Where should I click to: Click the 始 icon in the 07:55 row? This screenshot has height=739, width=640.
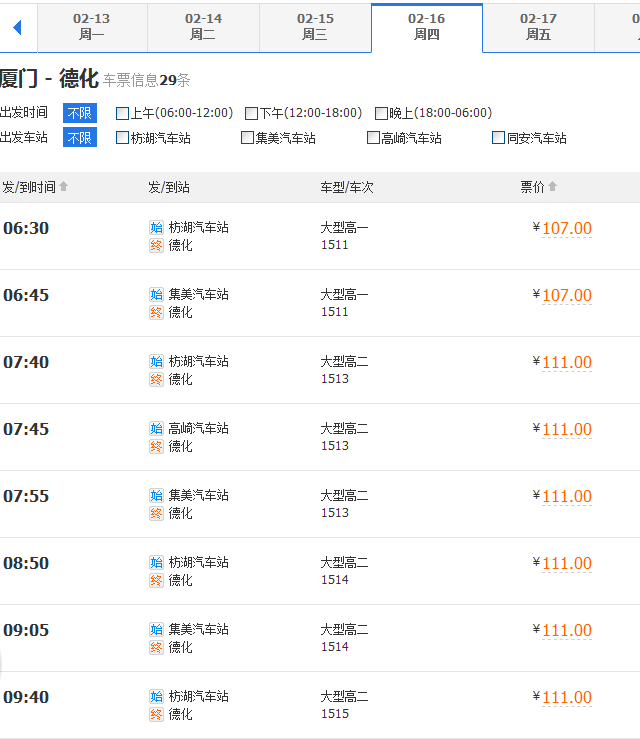click(156, 495)
